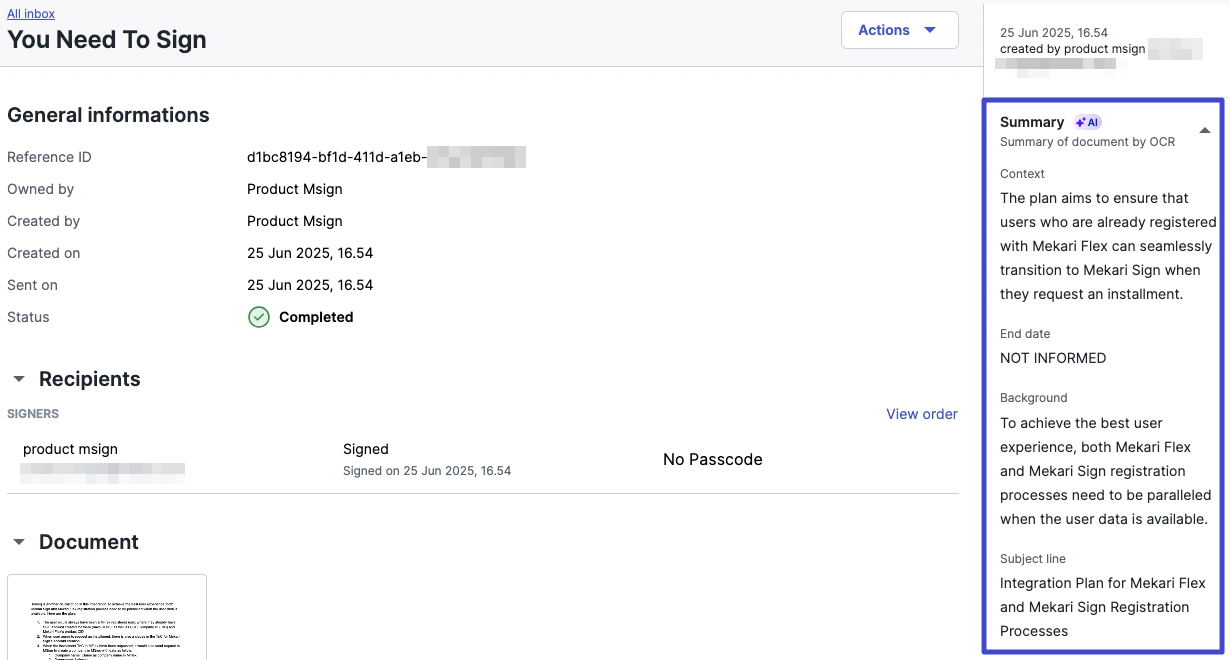Image resolution: width=1230 pixels, height=660 pixels.
Task: Open the Actions dropdown menu
Action: click(x=899, y=30)
